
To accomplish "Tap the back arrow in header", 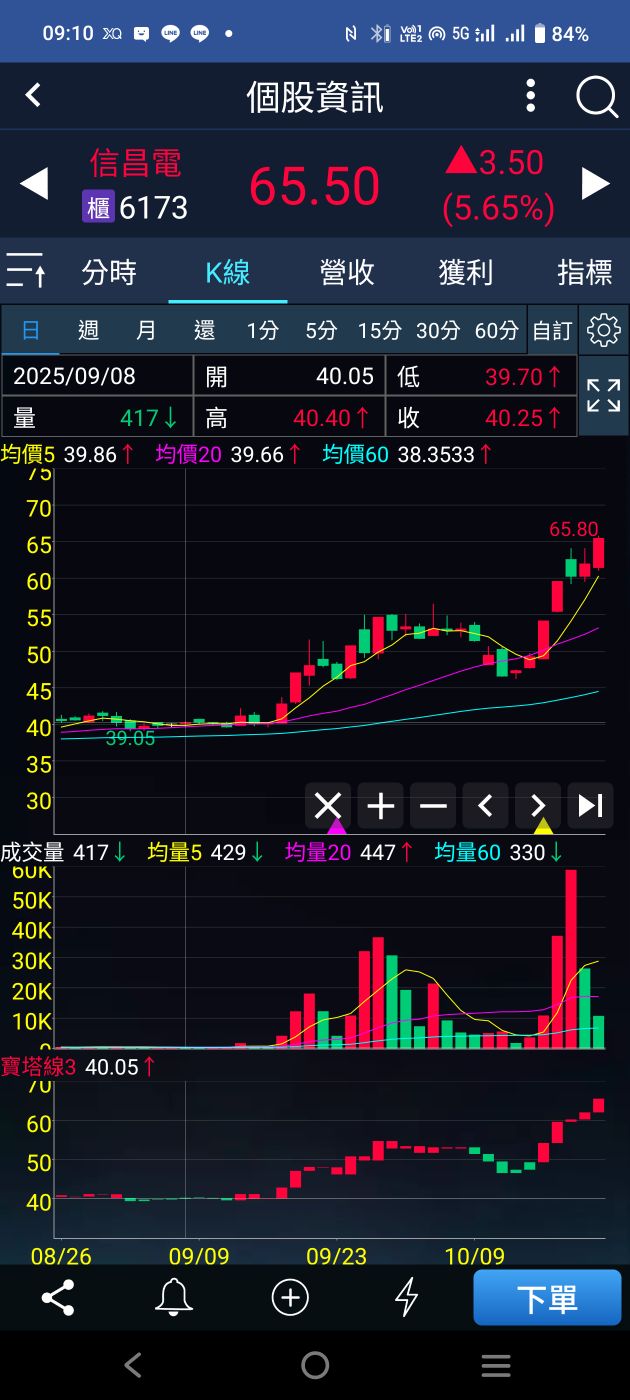I will [33, 96].
